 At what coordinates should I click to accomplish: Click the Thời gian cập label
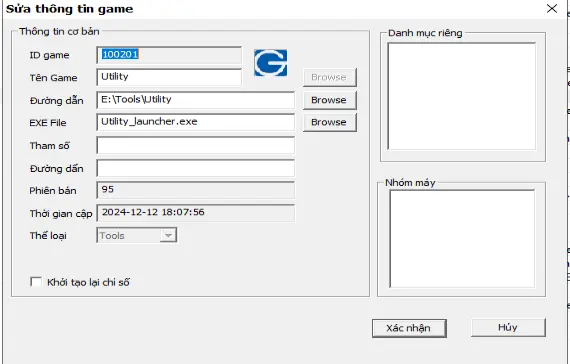point(61,214)
